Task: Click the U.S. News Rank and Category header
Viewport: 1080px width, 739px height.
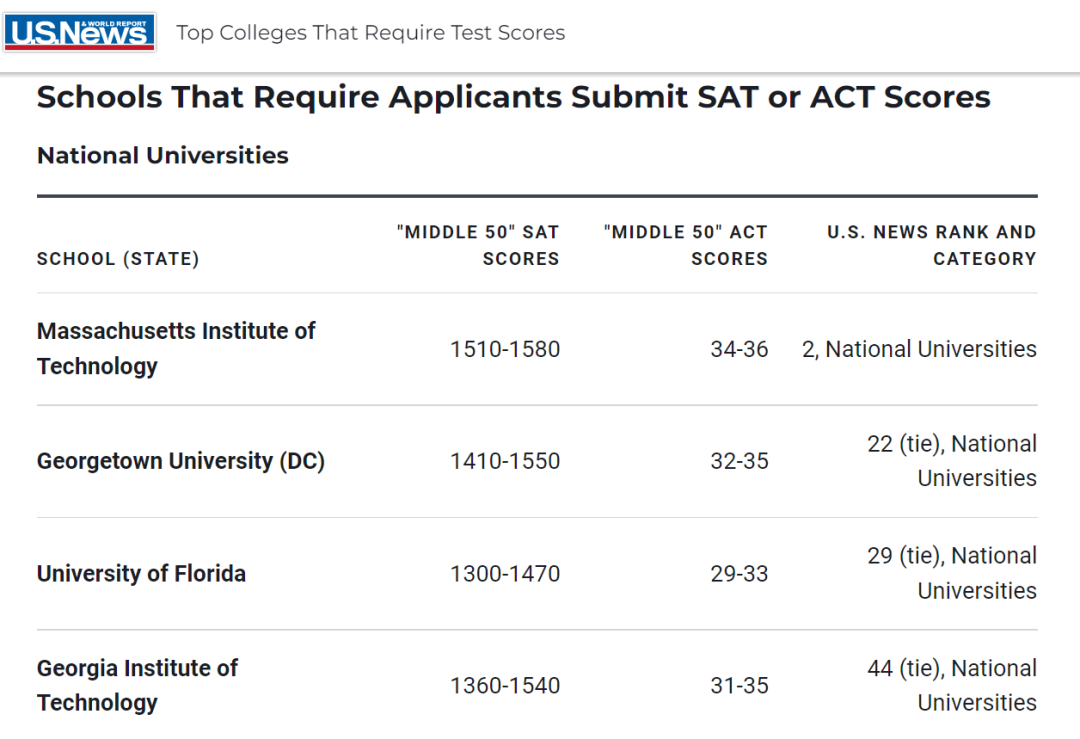Action: coord(931,245)
